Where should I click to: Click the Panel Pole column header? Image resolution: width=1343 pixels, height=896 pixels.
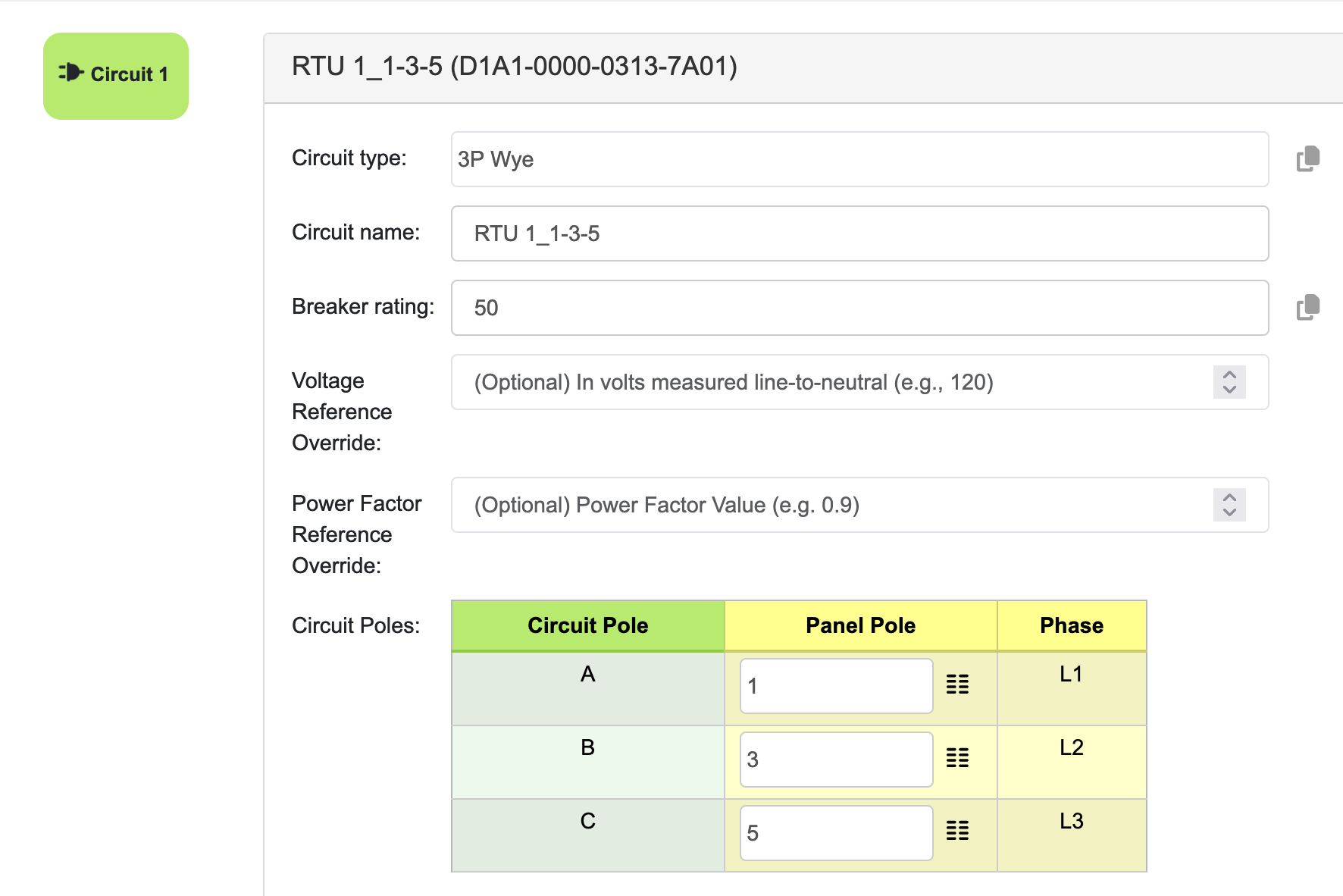pos(860,625)
